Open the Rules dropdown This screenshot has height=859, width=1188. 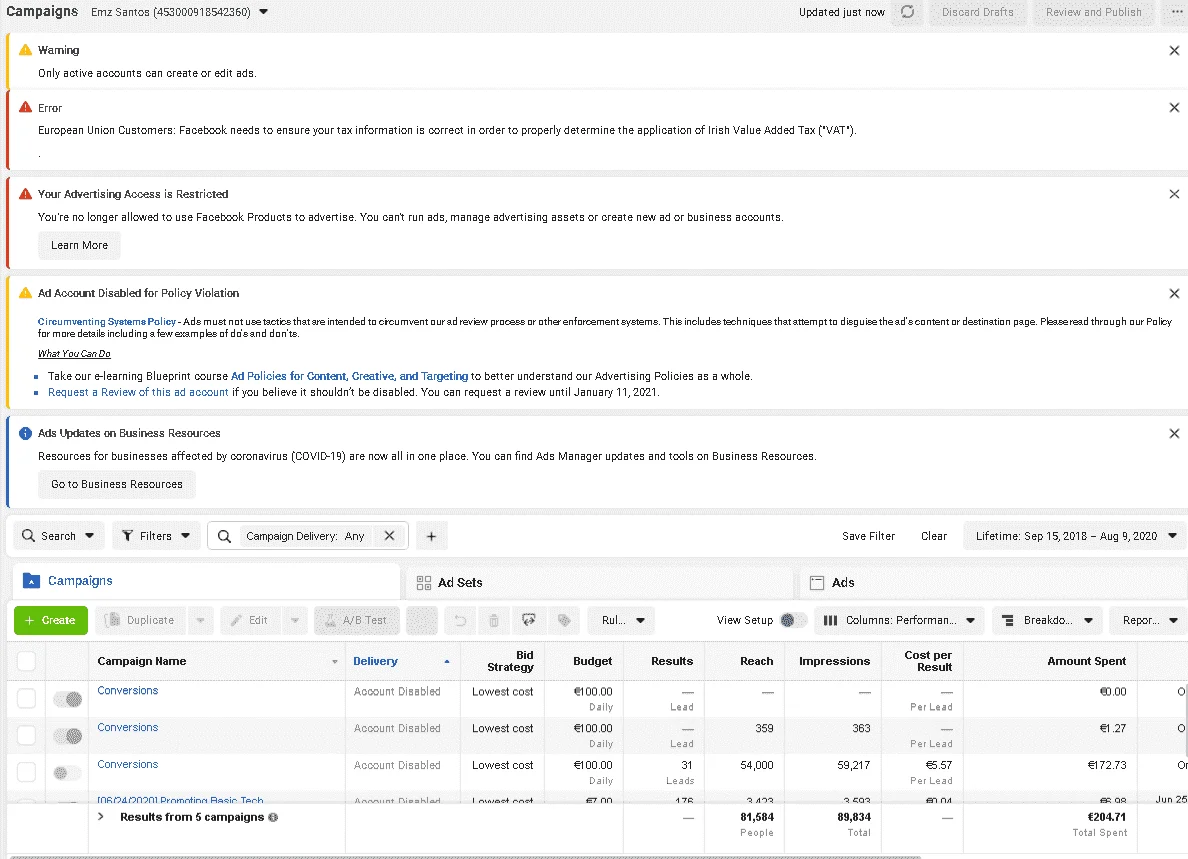(621, 620)
